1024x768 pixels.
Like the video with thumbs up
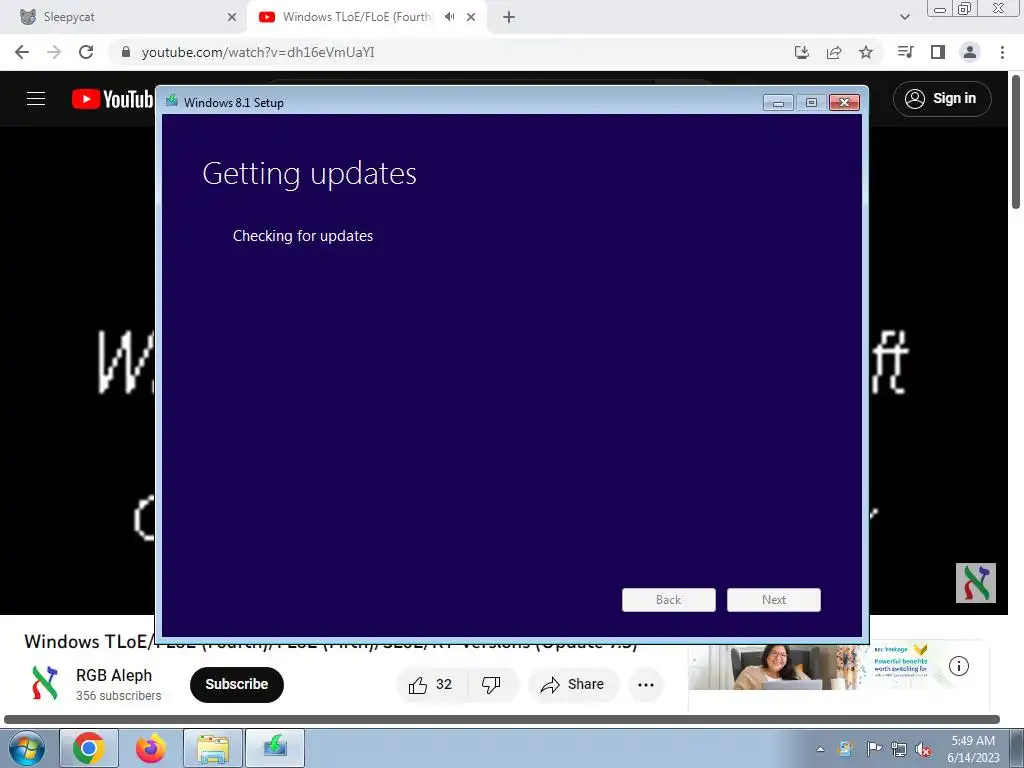[x=431, y=684]
